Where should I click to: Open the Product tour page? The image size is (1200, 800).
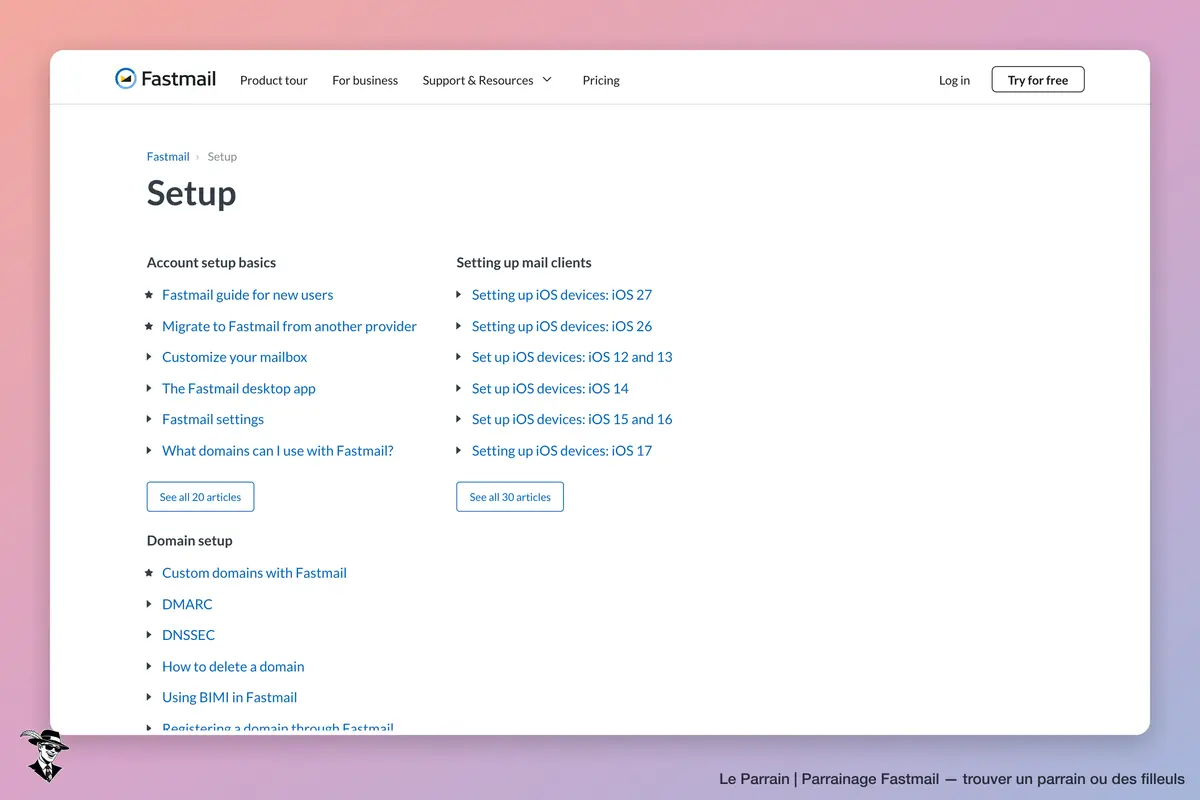(274, 80)
